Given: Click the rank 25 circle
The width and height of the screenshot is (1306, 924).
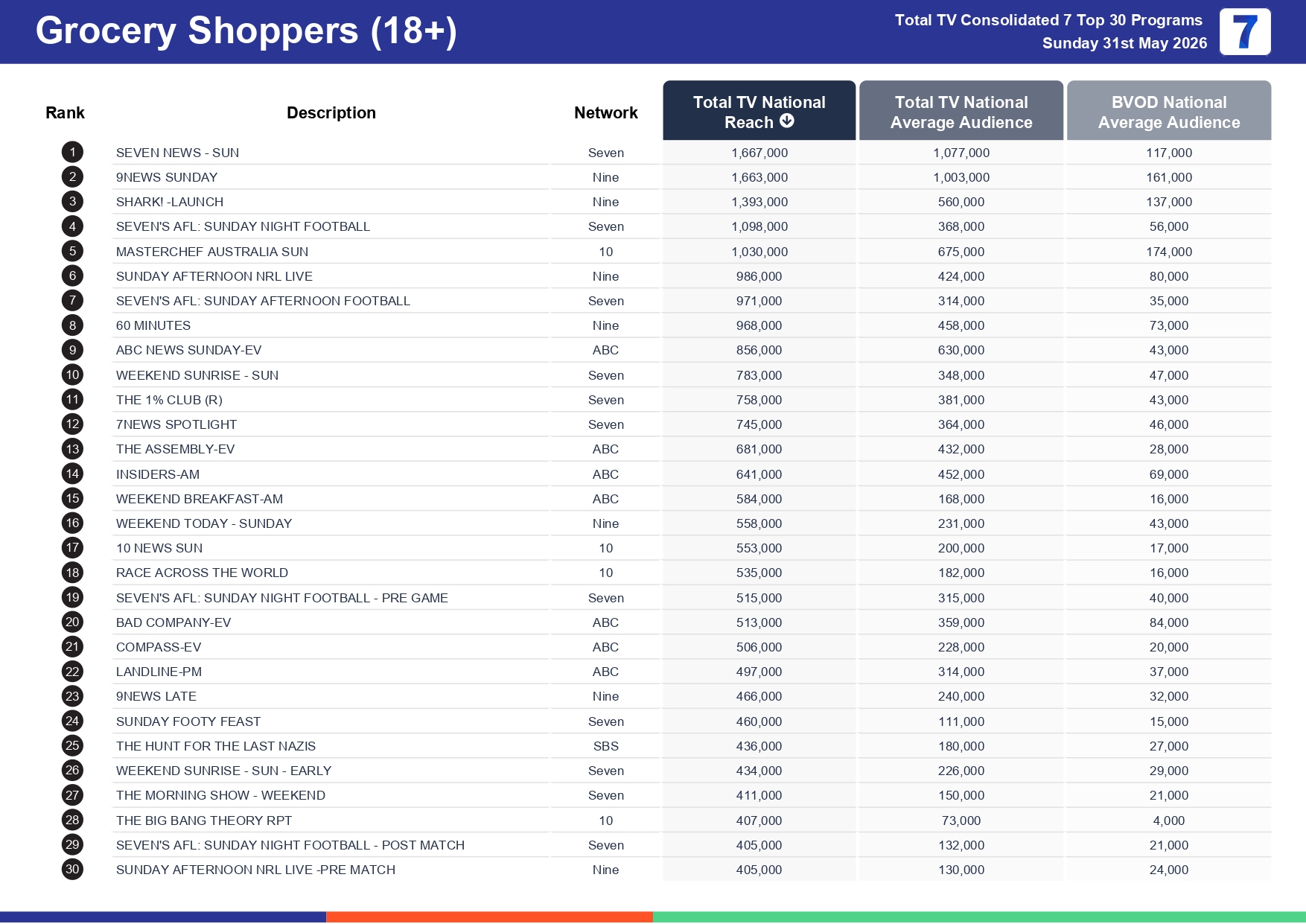Looking at the screenshot, I should pos(72,746).
